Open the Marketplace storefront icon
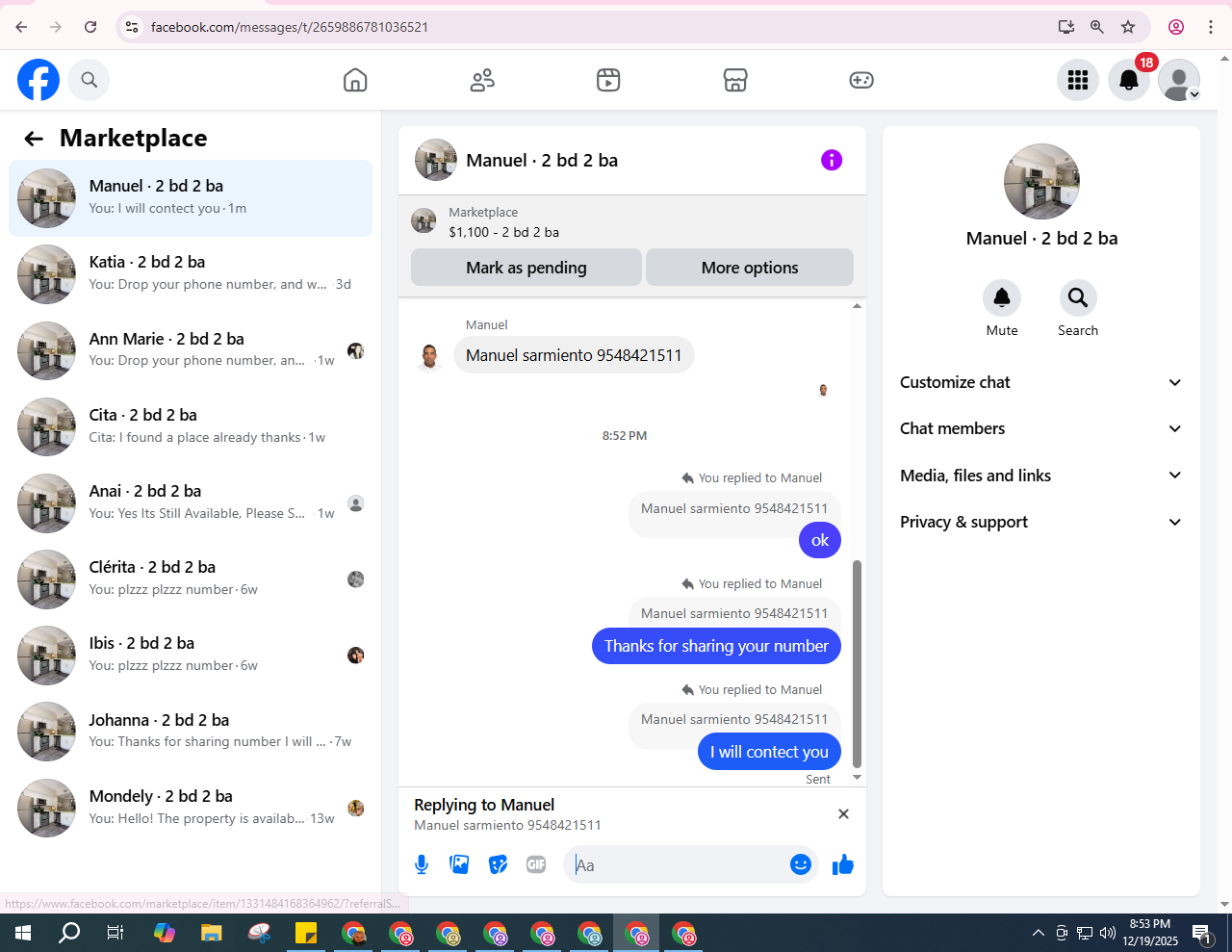 pos(735,80)
